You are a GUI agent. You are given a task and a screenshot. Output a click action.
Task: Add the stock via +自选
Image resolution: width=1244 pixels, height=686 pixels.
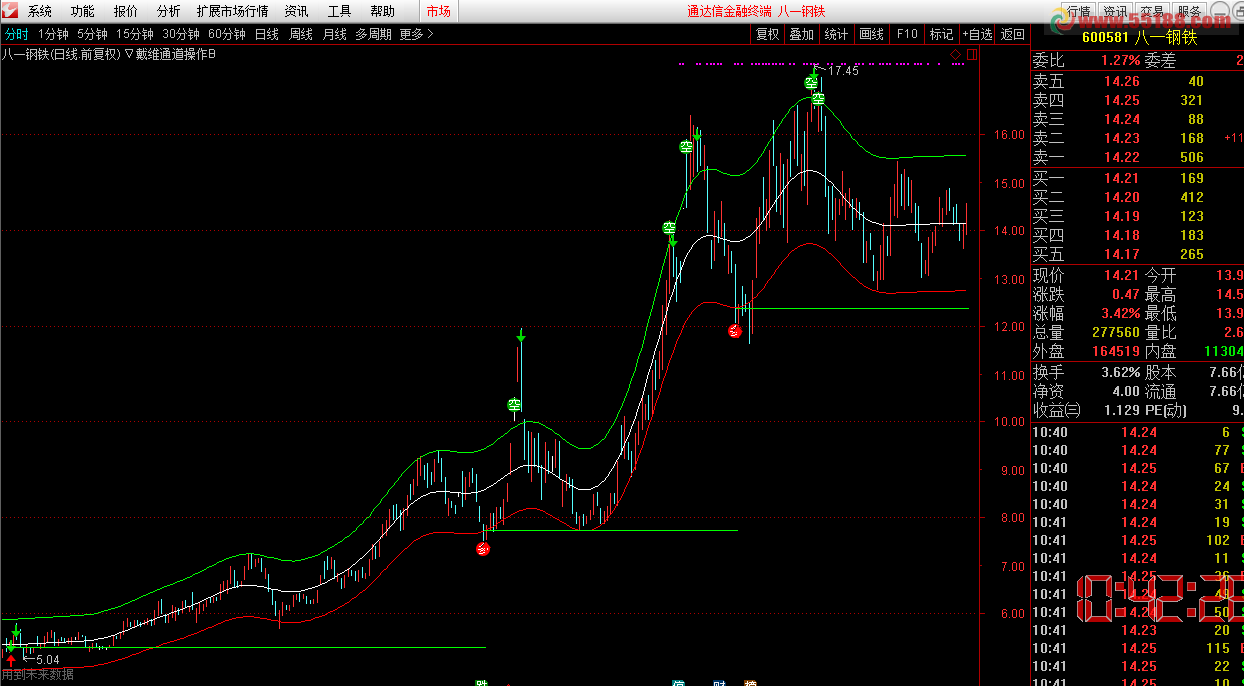click(978, 34)
